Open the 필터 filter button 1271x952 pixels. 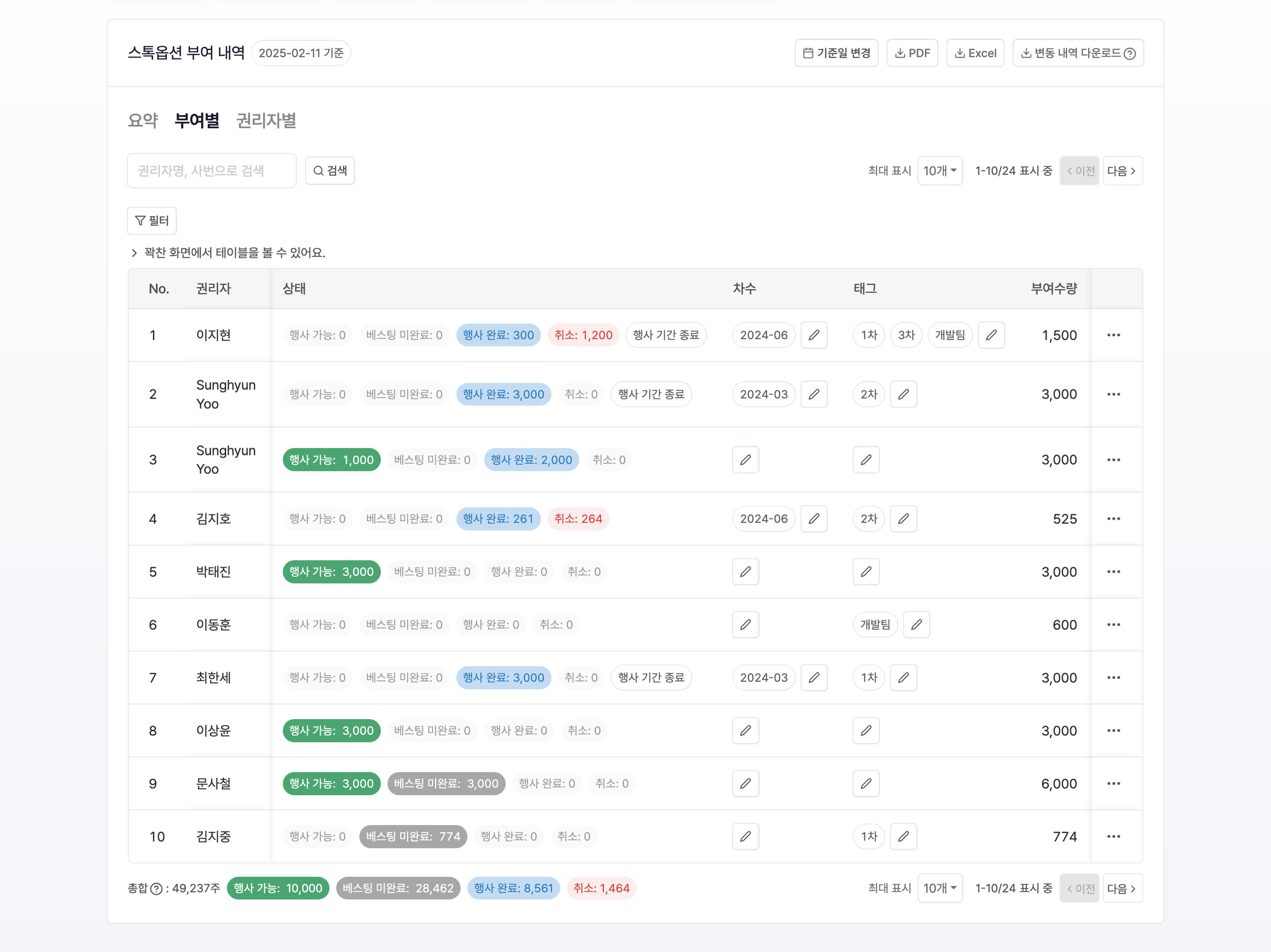[x=152, y=221]
